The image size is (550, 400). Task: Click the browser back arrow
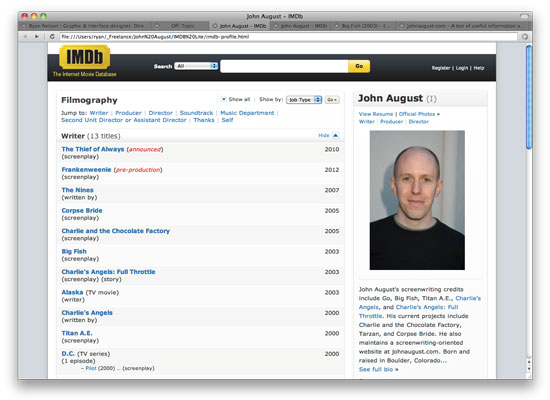[25, 36]
